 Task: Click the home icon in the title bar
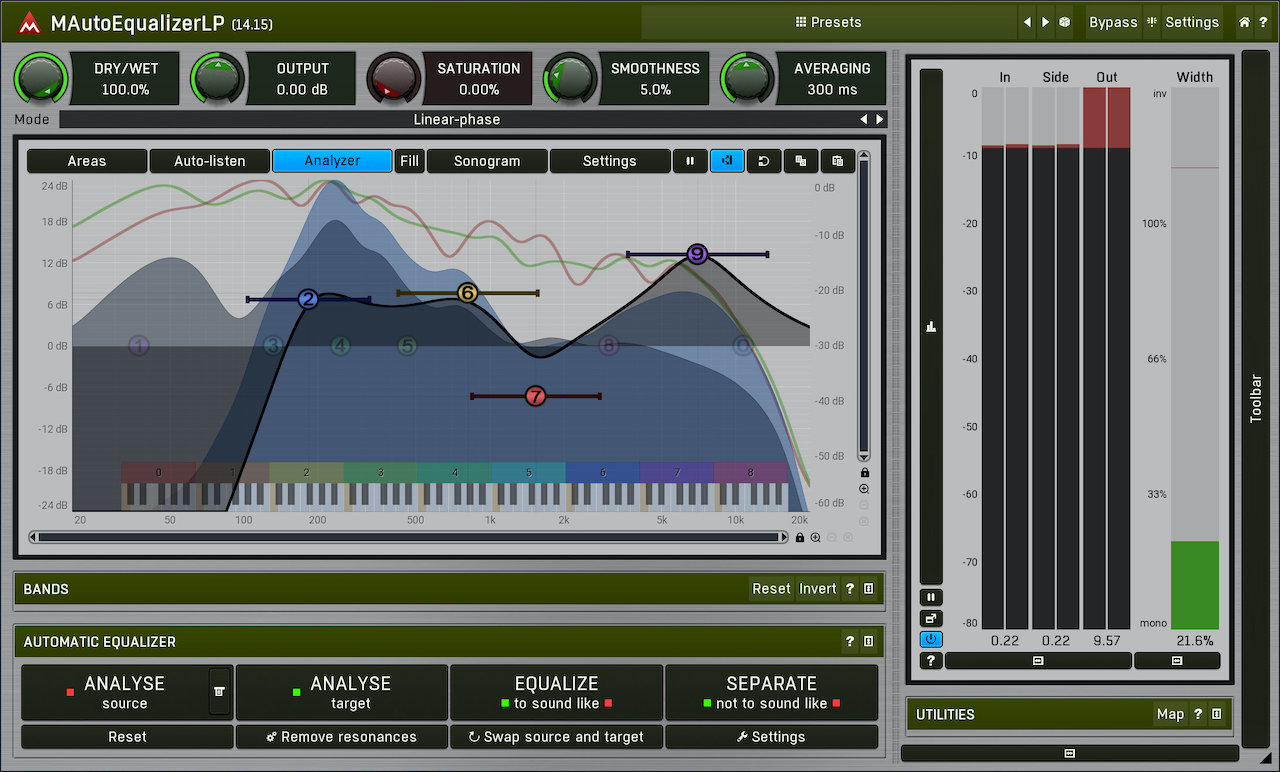click(1244, 22)
